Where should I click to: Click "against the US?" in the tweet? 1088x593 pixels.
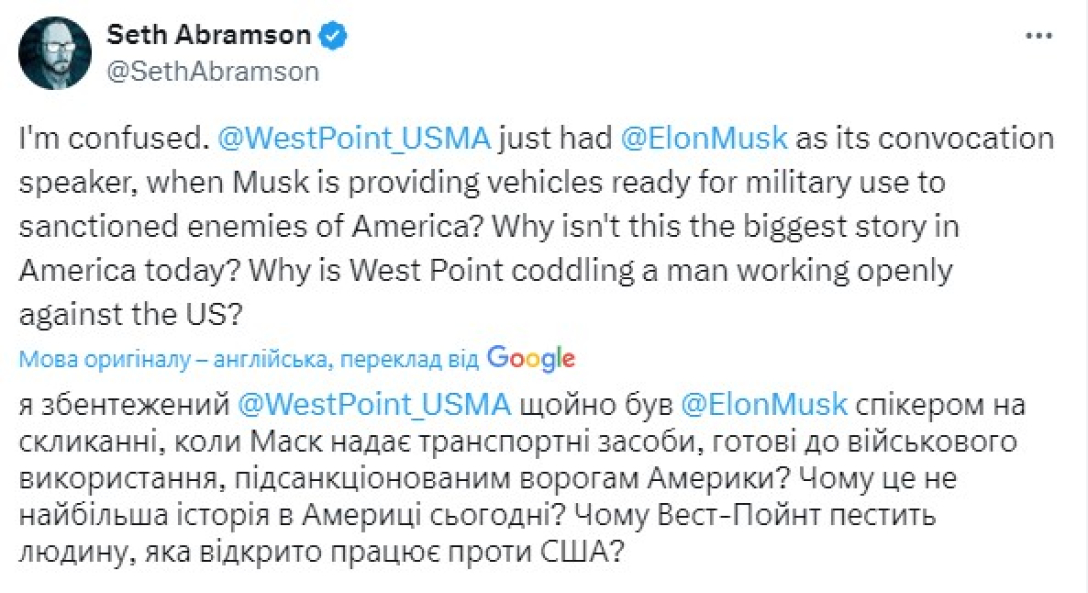pyautogui.click(x=131, y=314)
